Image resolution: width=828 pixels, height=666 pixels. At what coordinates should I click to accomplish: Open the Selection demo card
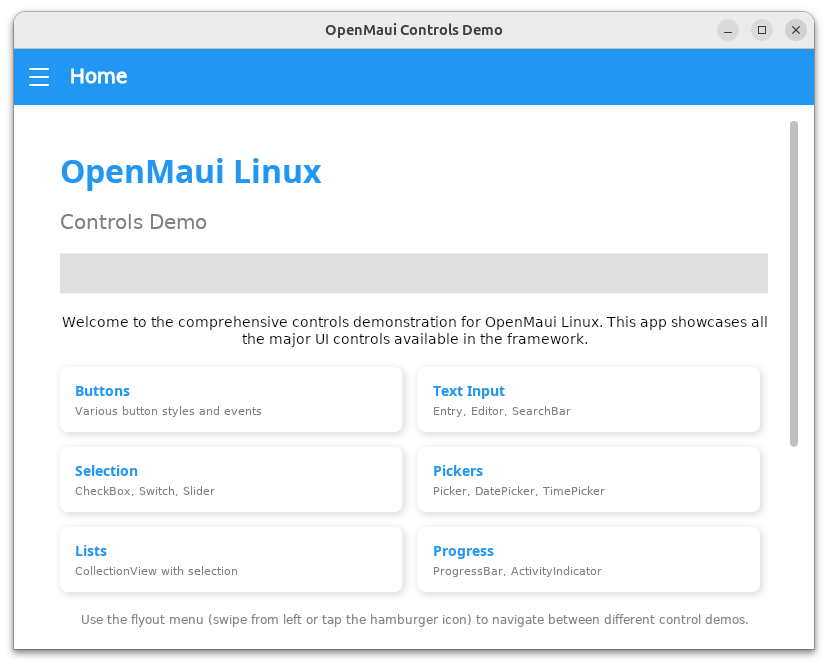(x=231, y=479)
